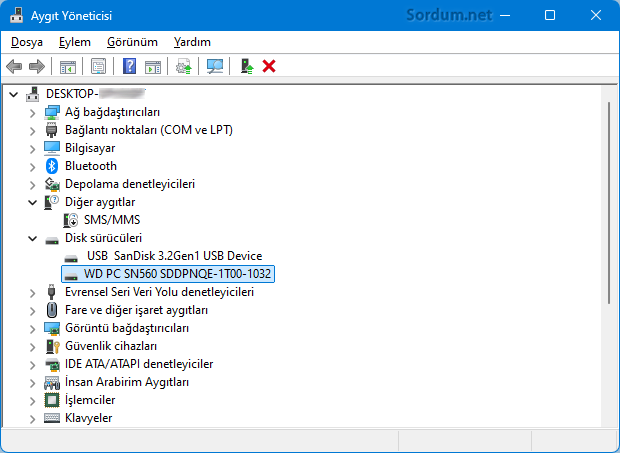The image size is (620, 453).
Task: Expand Depolama denetleyicileri category
Action: coord(32,185)
